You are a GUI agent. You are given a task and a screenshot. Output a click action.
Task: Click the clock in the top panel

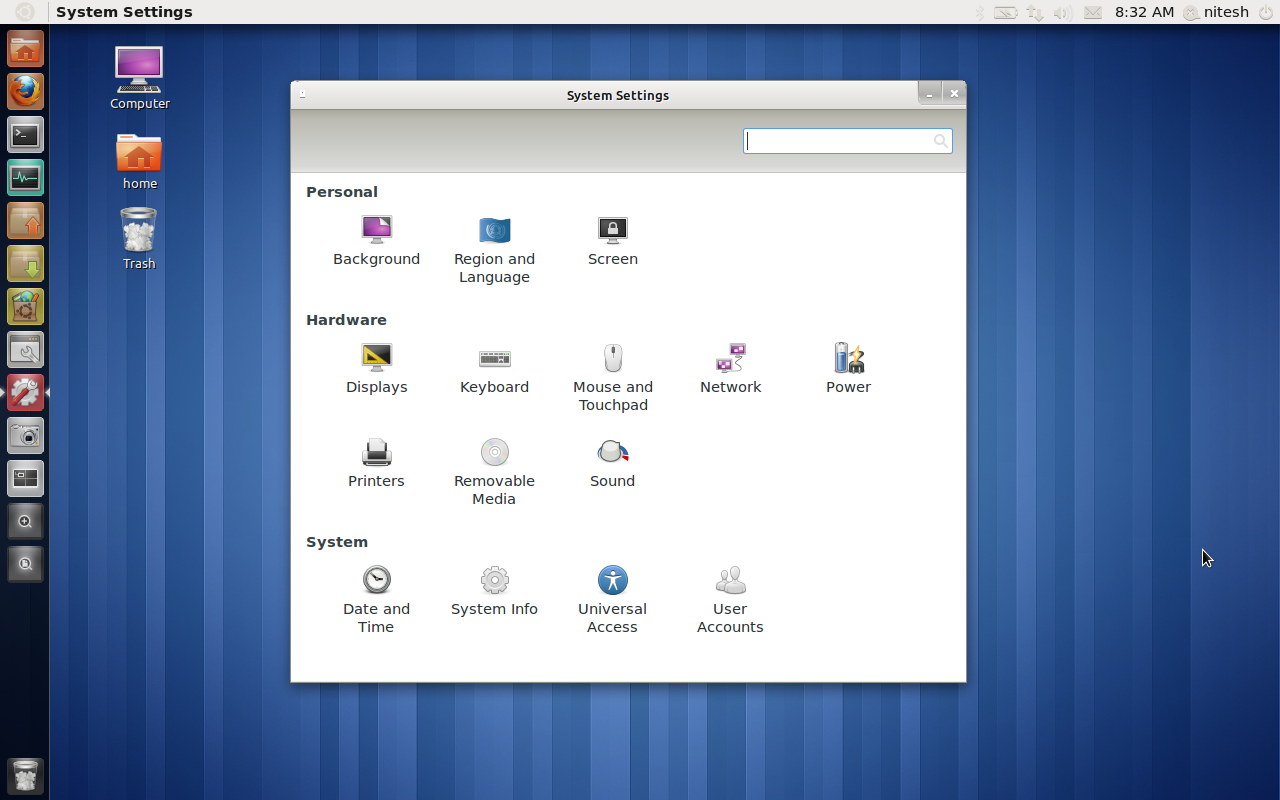(1144, 12)
